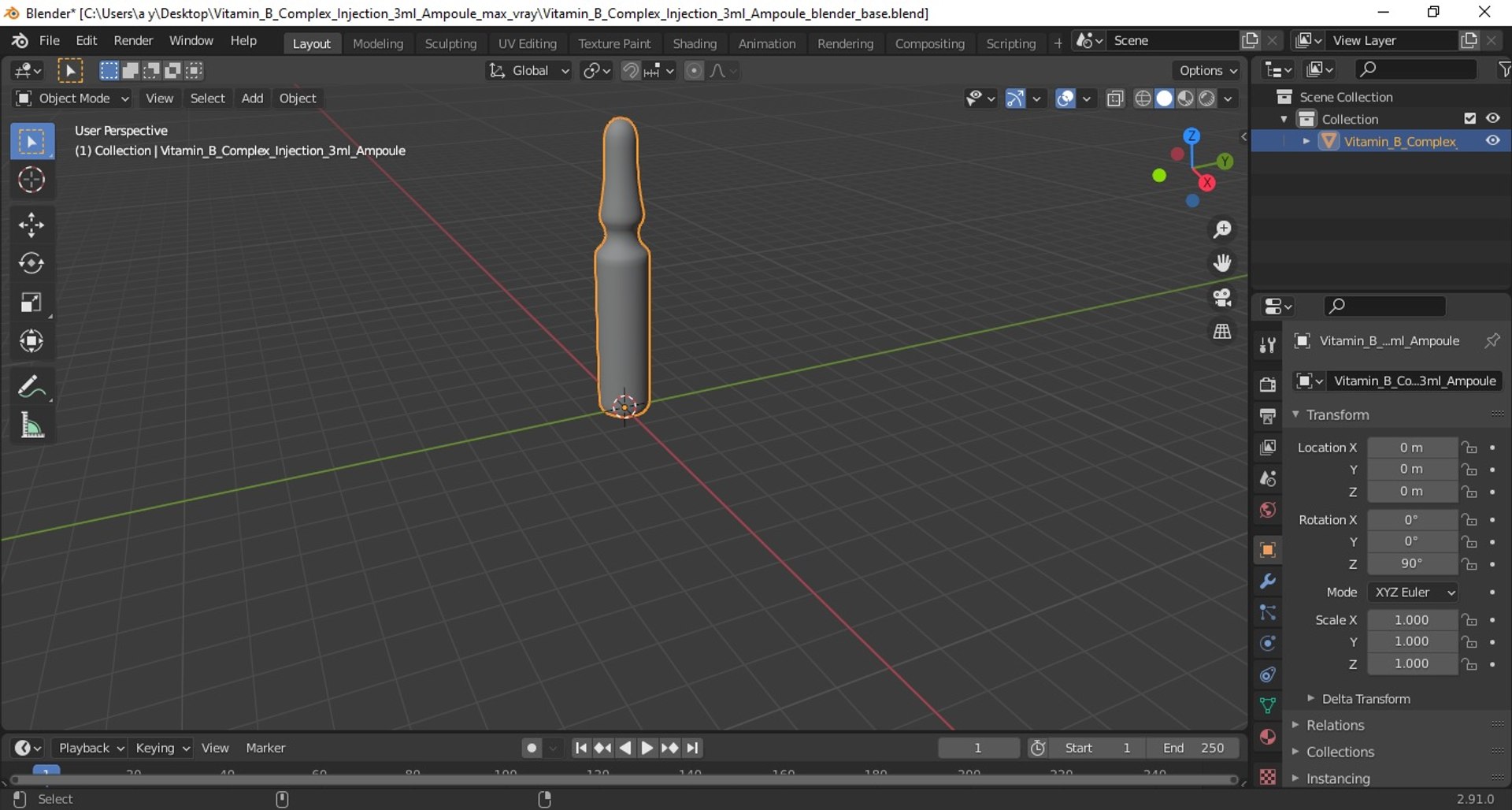Open Global transform orientation dropdown
This screenshot has height=810, width=1512.
(528, 71)
